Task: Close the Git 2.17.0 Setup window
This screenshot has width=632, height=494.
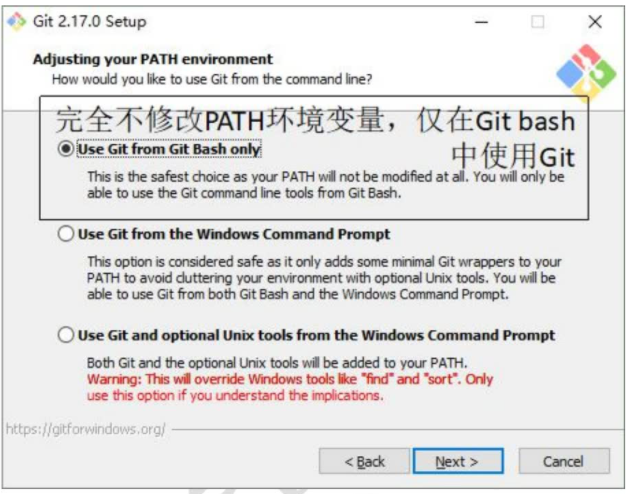Action: click(595, 22)
